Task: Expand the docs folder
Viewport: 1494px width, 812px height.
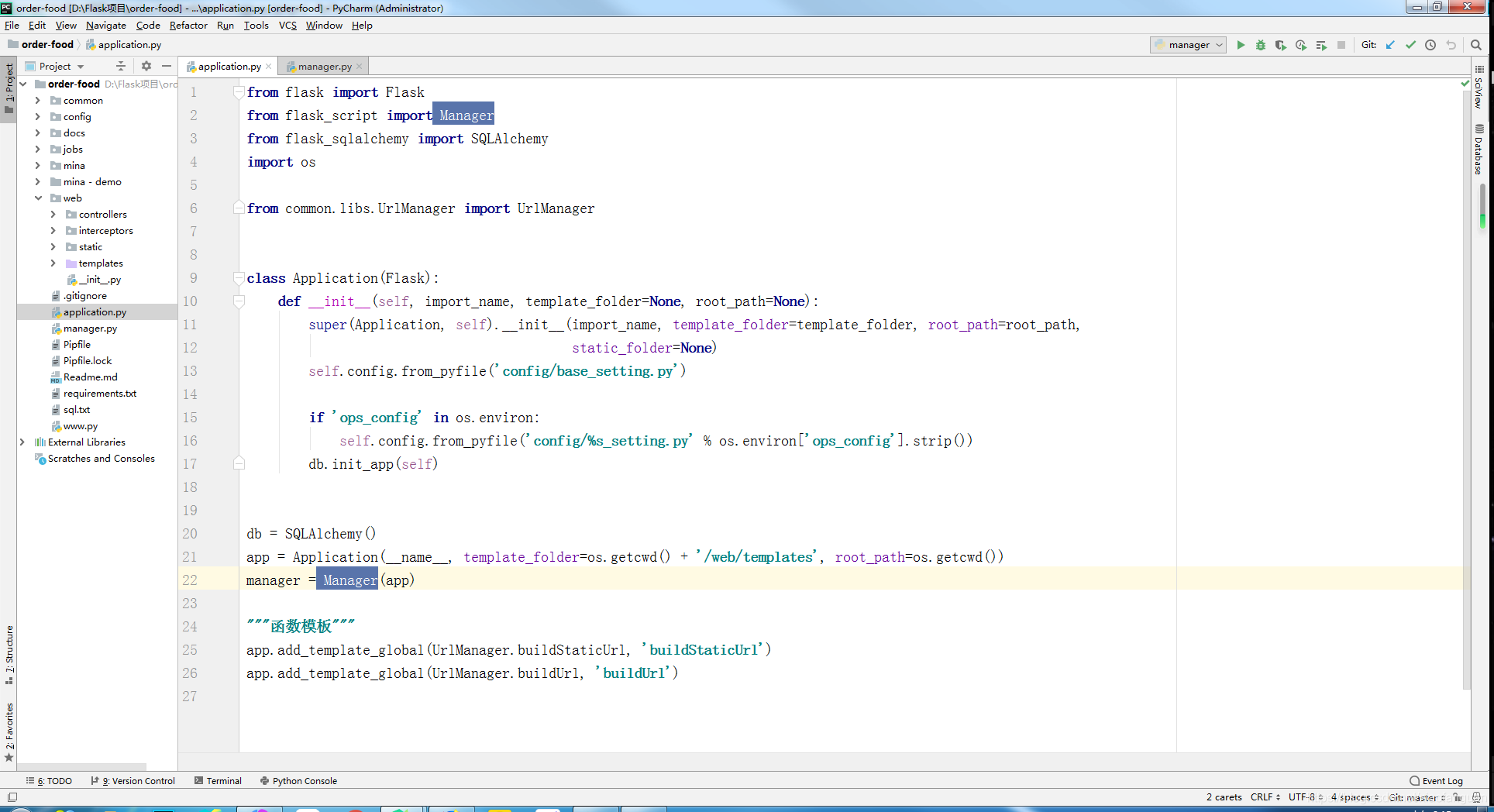Action: tap(37, 133)
